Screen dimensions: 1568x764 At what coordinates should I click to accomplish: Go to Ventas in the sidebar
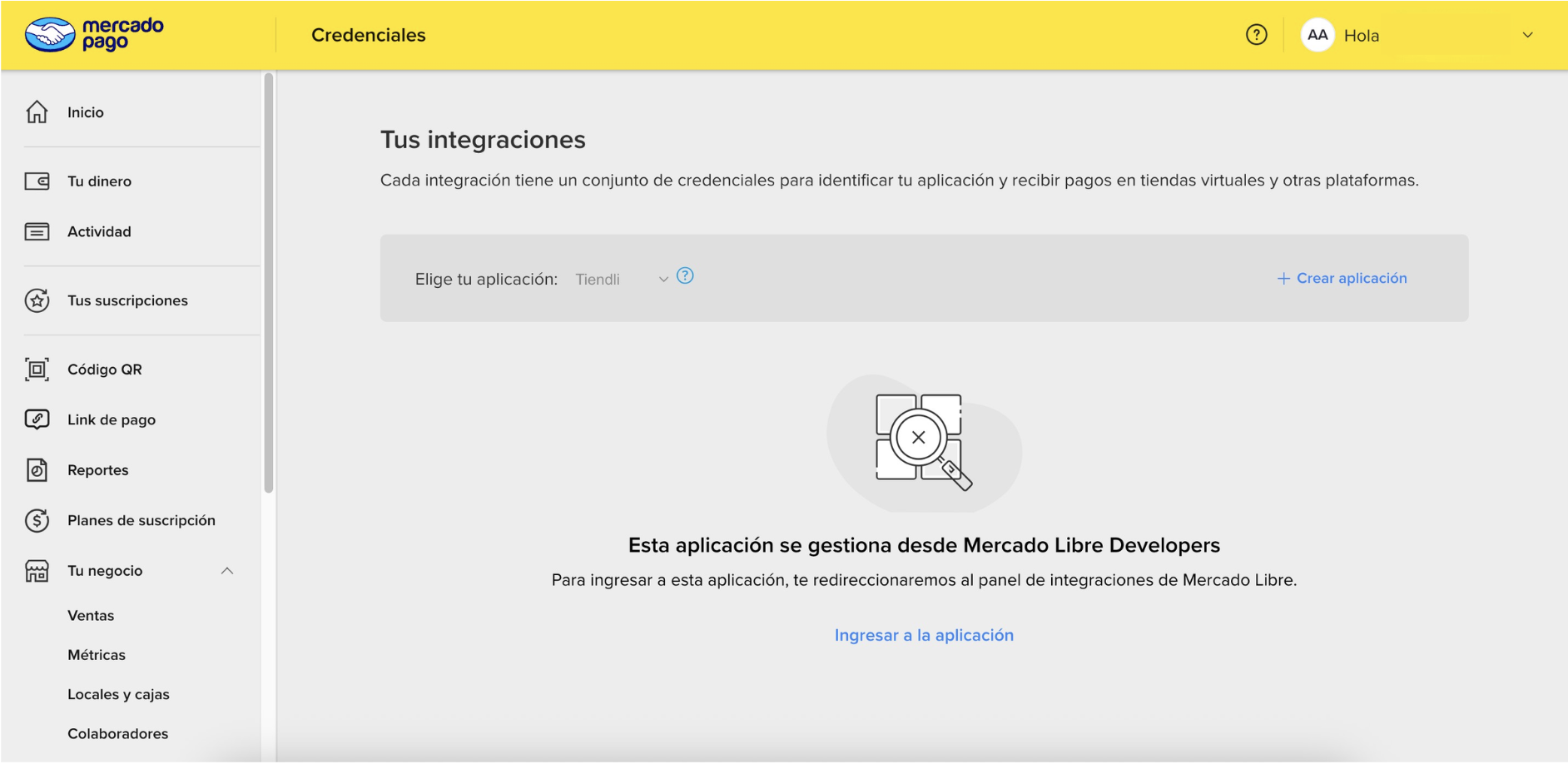coord(91,616)
